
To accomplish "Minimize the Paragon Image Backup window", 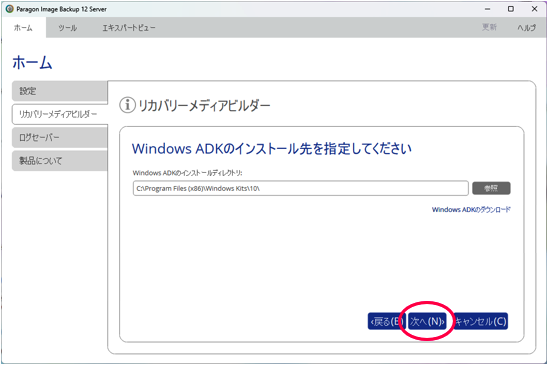I will click(488, 9).
